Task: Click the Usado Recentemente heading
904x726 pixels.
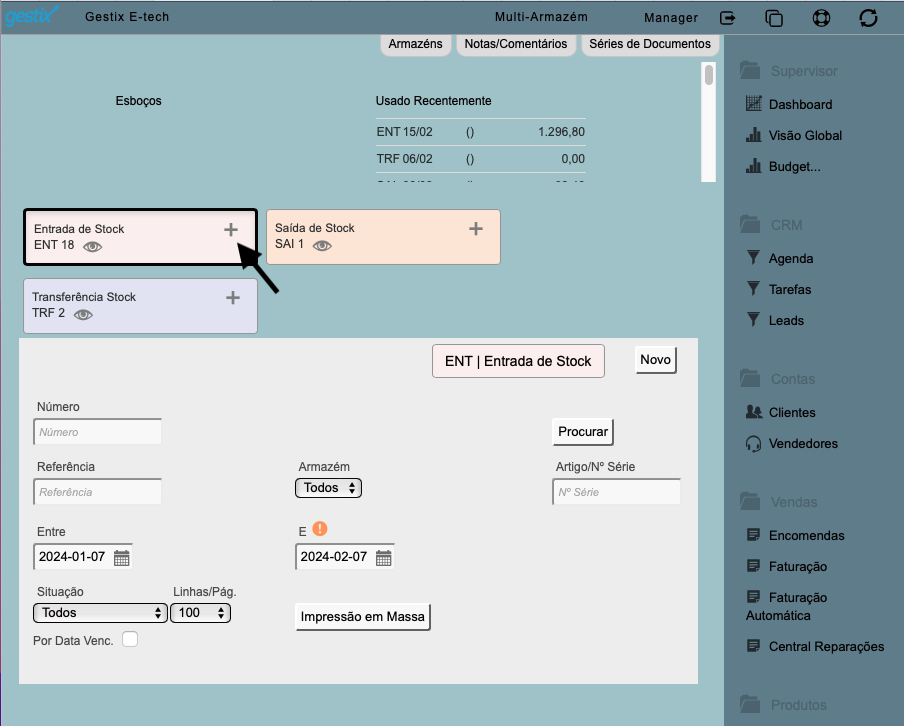Action: pyautogui.click(x=434, y=101)
